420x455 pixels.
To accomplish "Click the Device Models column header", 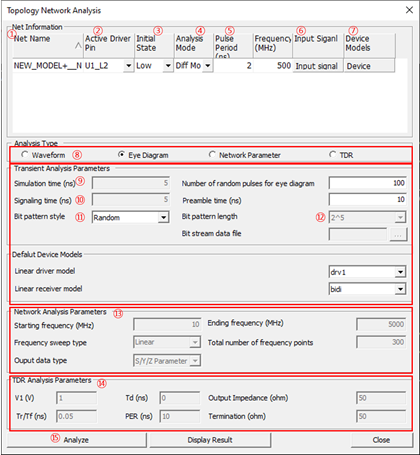I will [370, 45].
